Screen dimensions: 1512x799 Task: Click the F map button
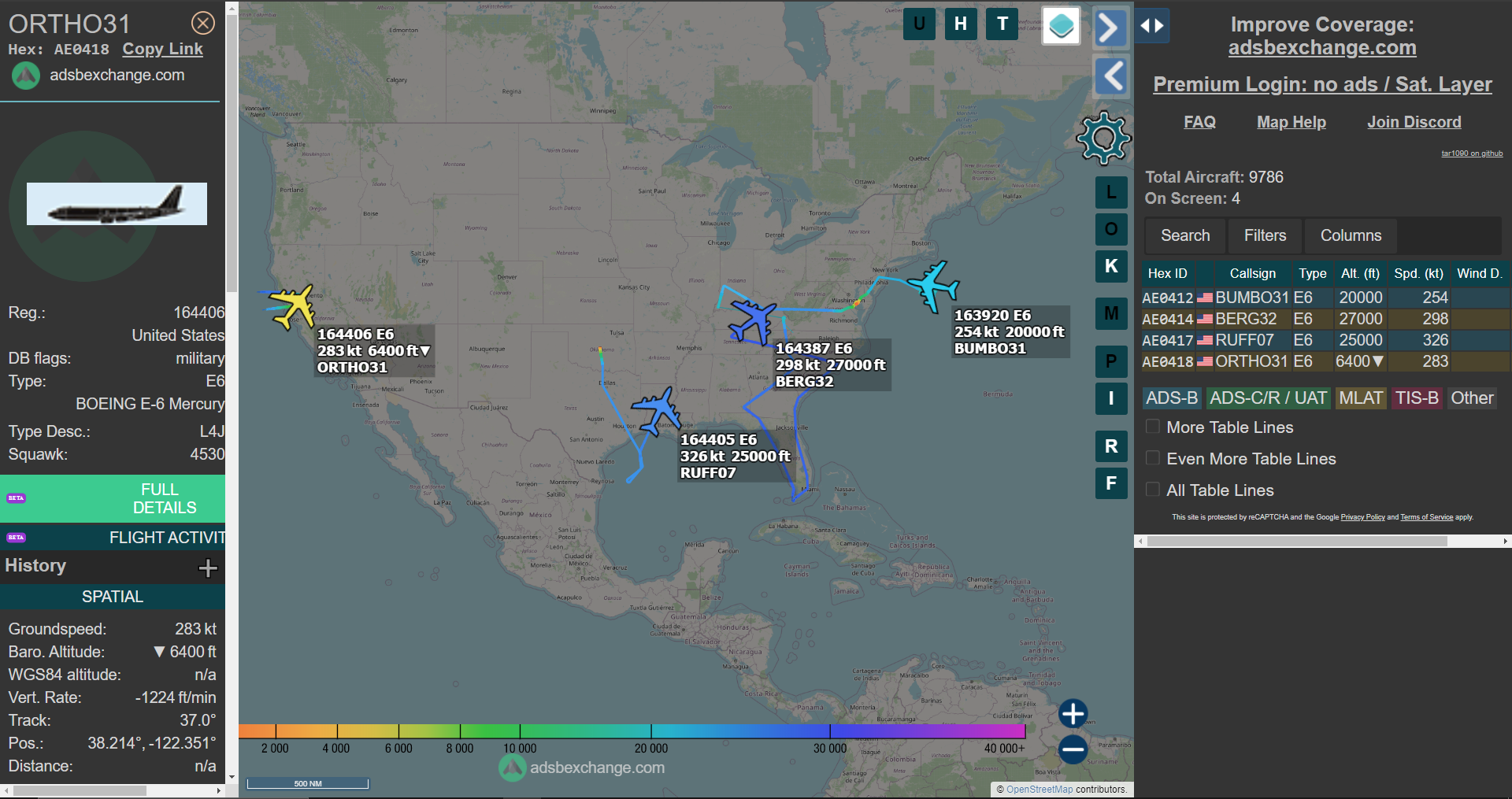(x=1111, y=483)
